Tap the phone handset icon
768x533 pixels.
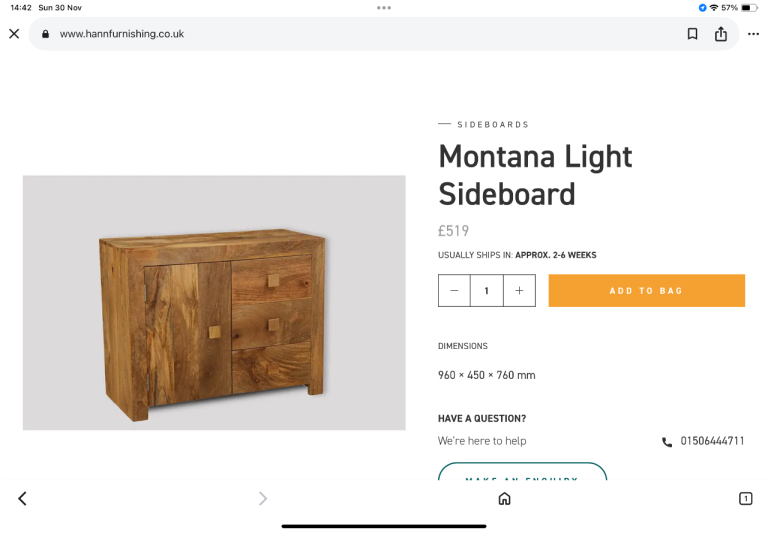click(667, 442)
